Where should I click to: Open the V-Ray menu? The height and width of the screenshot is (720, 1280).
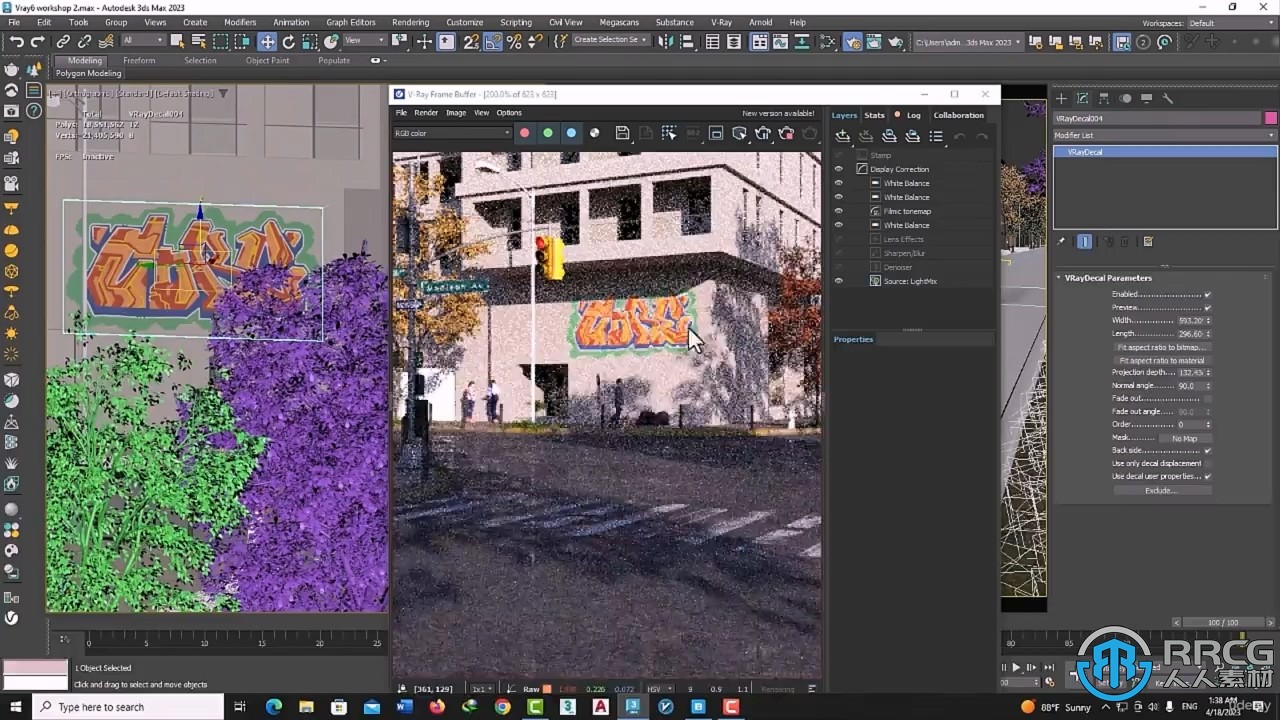[721, 22]
